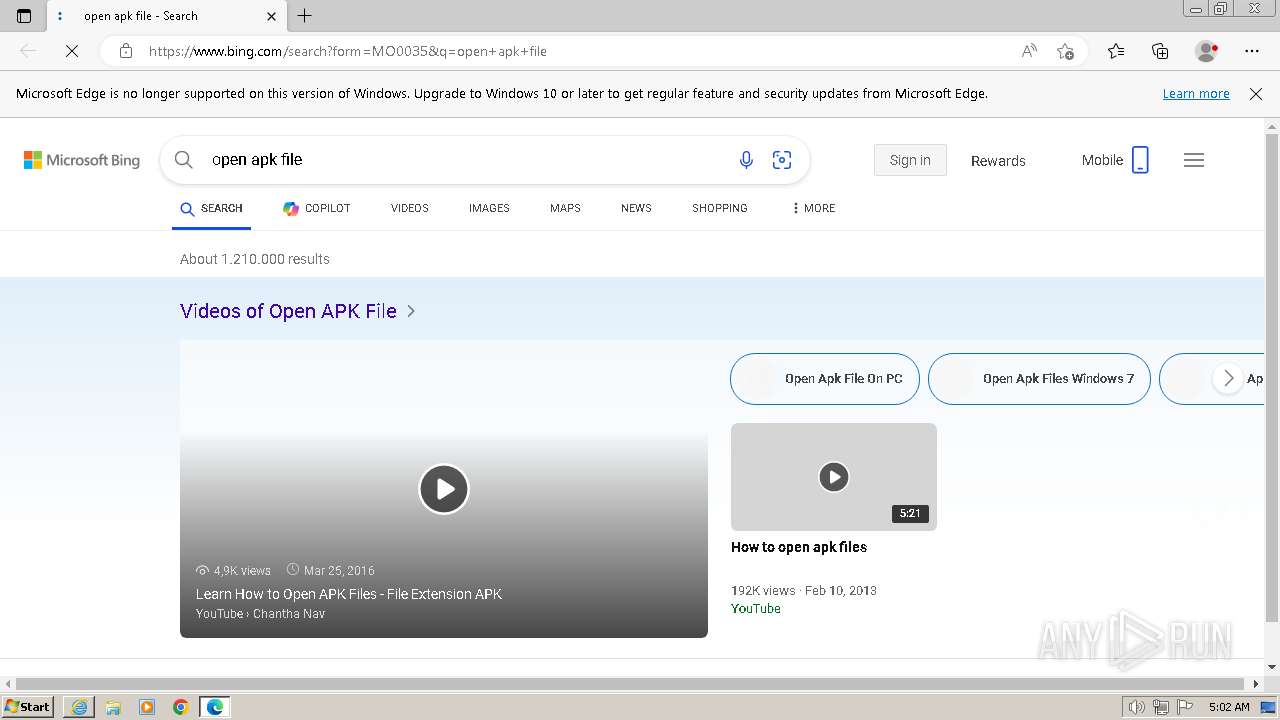
Task: Open the Bing hamburger menu
Action: pos(1194,160)
